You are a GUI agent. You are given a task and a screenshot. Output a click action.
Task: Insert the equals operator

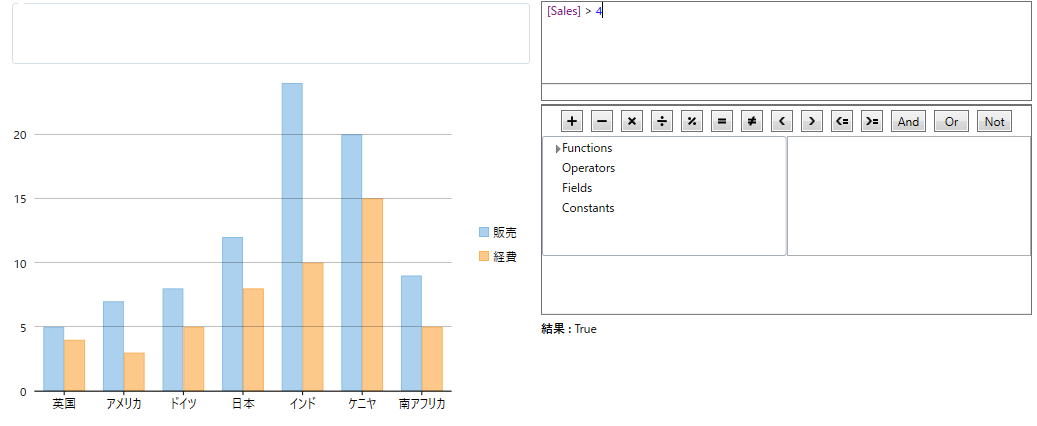point(722,122)
